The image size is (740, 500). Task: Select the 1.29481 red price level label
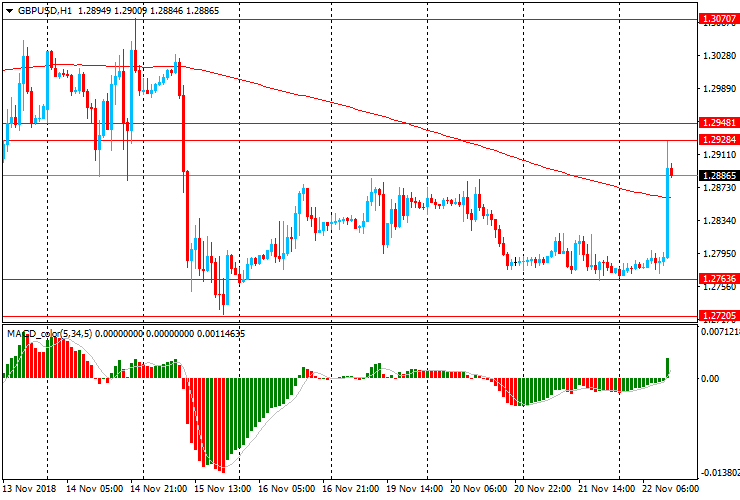coord(719,123)
